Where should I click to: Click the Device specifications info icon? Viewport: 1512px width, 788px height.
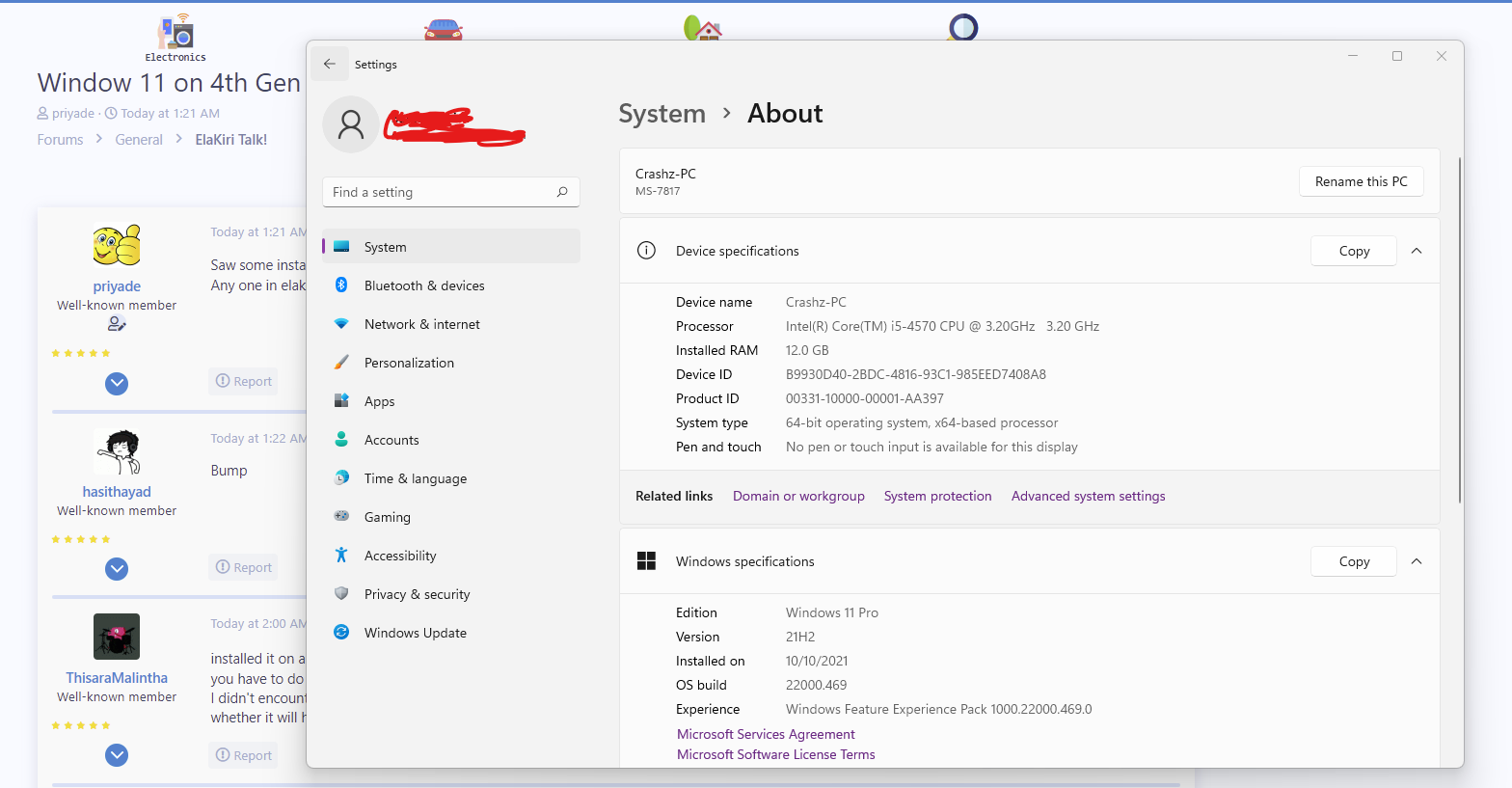point(646,251)
